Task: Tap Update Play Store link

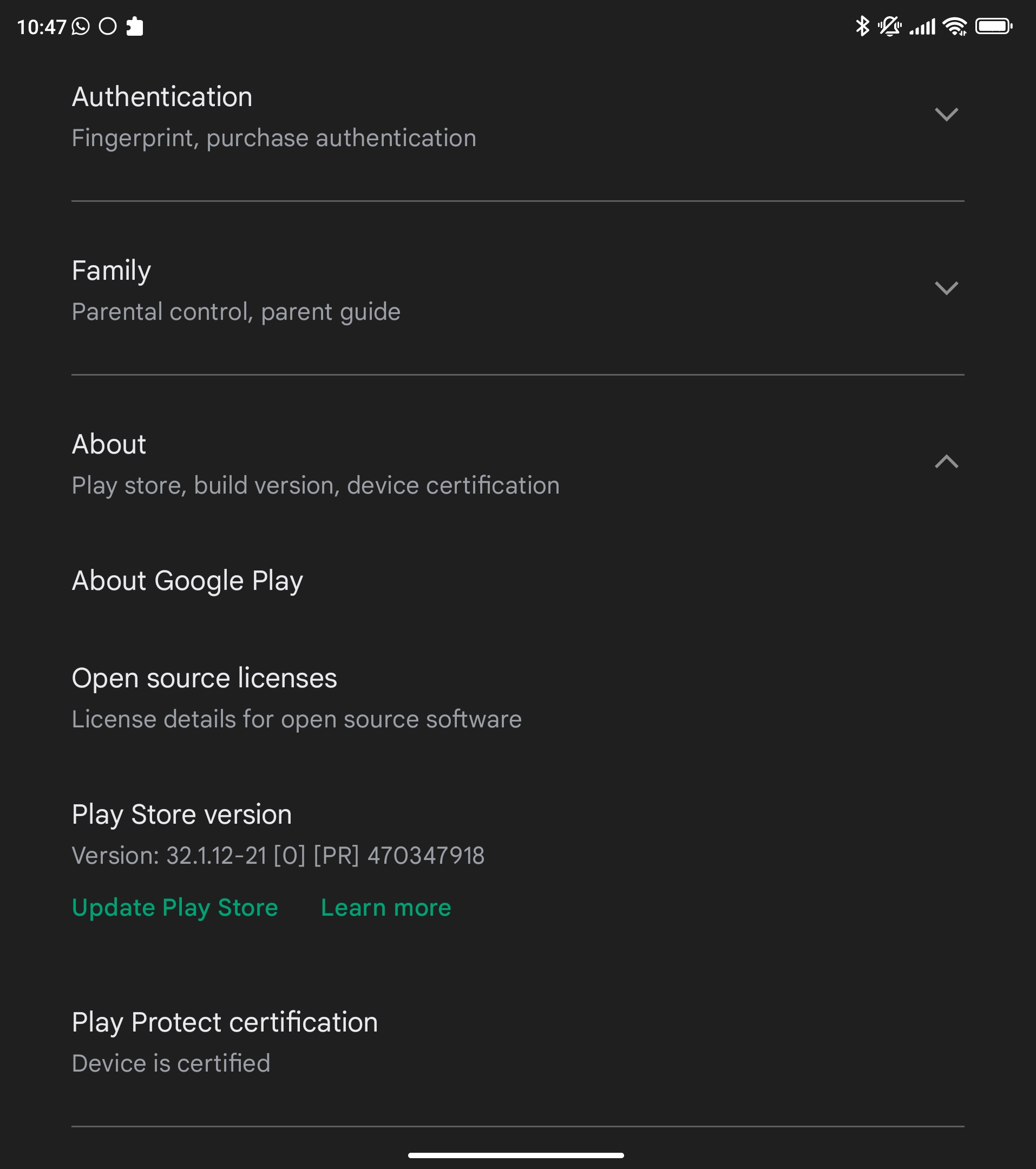Action: (x=175, y=908)
